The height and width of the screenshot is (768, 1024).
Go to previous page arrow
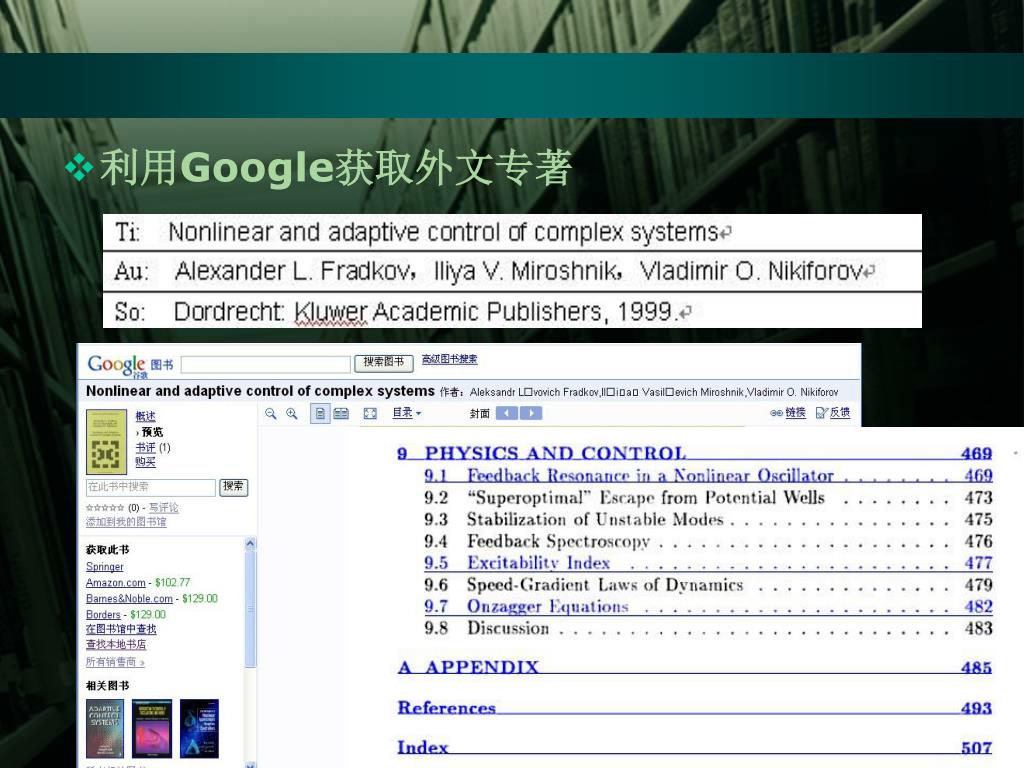507,413
